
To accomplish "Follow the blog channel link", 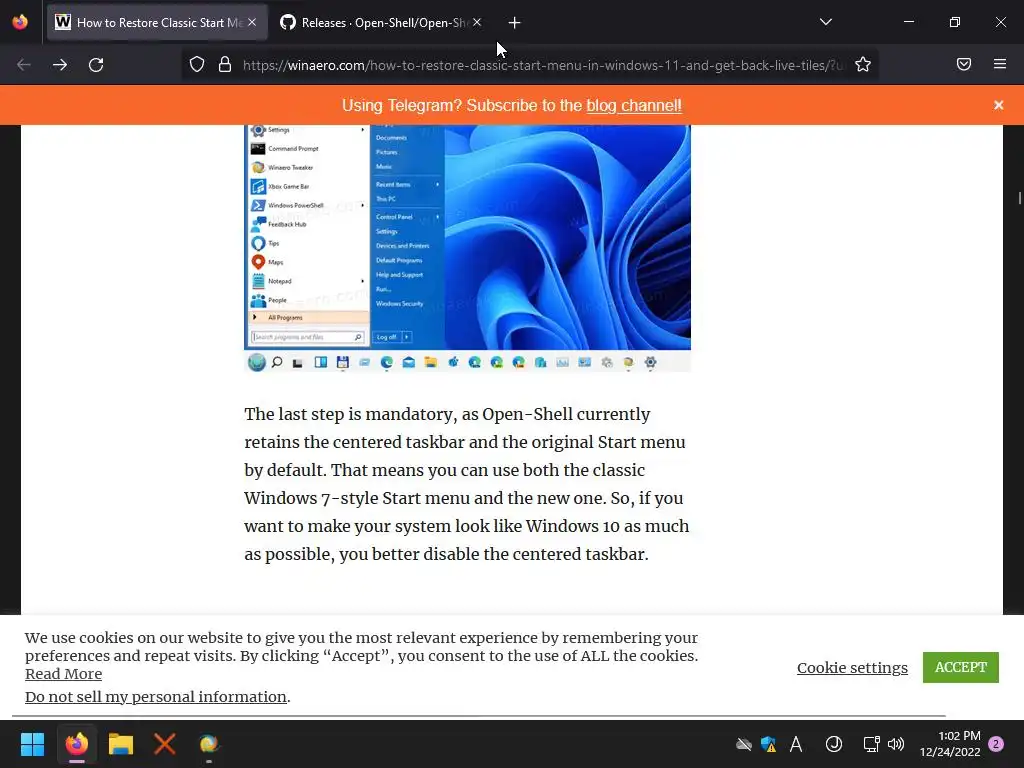I will click(633, 106).
